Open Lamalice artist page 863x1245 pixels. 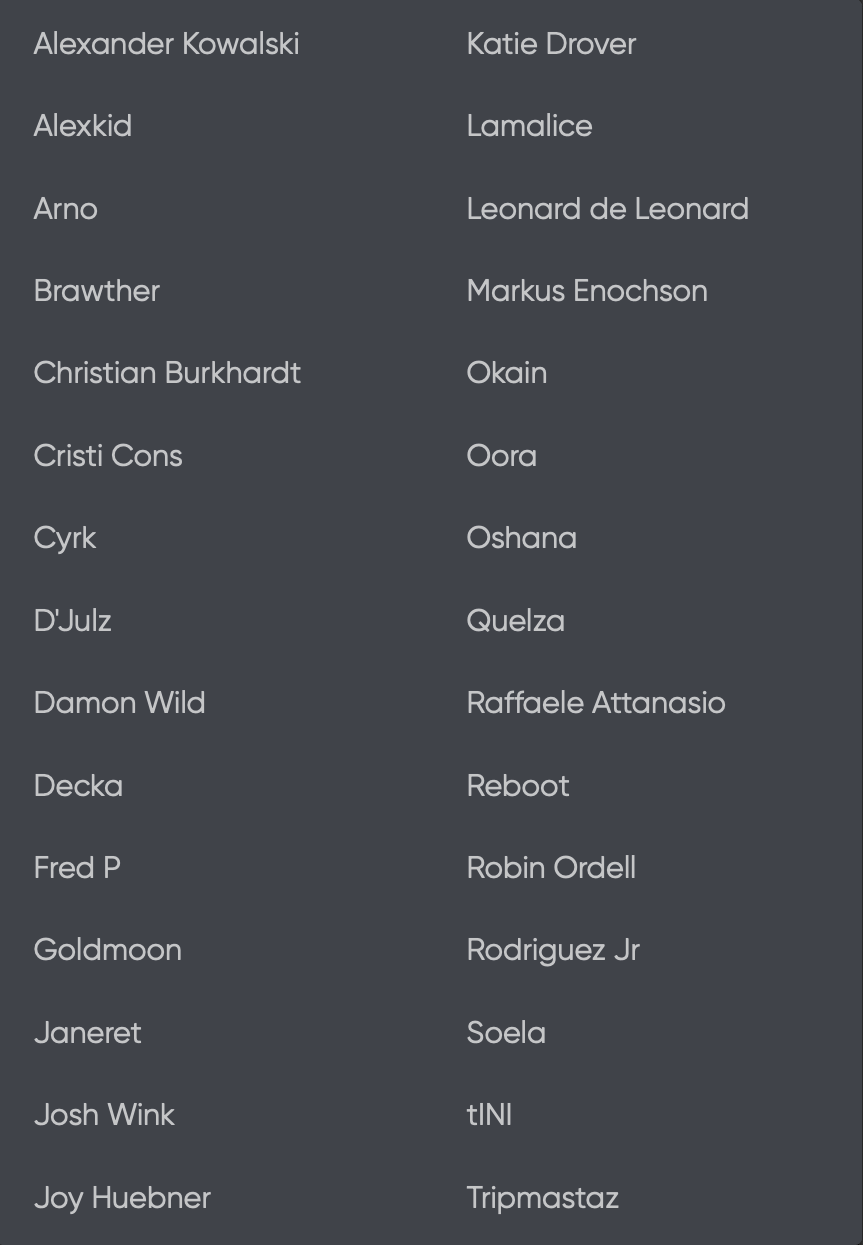click(x=529, y=126)
